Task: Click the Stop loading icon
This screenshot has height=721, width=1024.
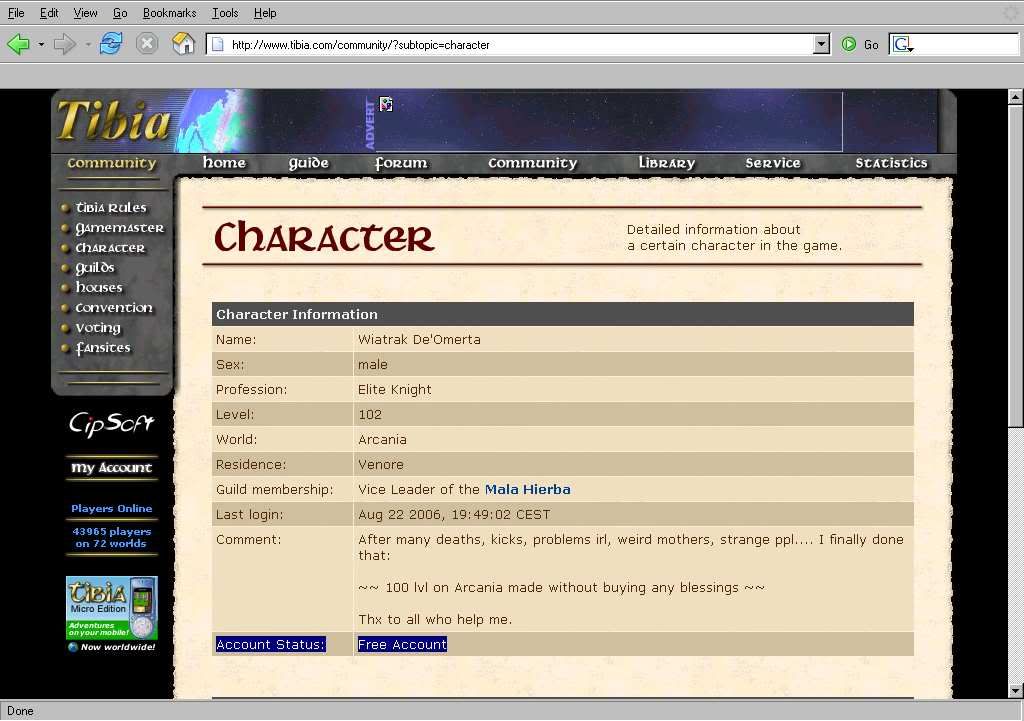Action: pyautogui.click(x=147, y=44)
